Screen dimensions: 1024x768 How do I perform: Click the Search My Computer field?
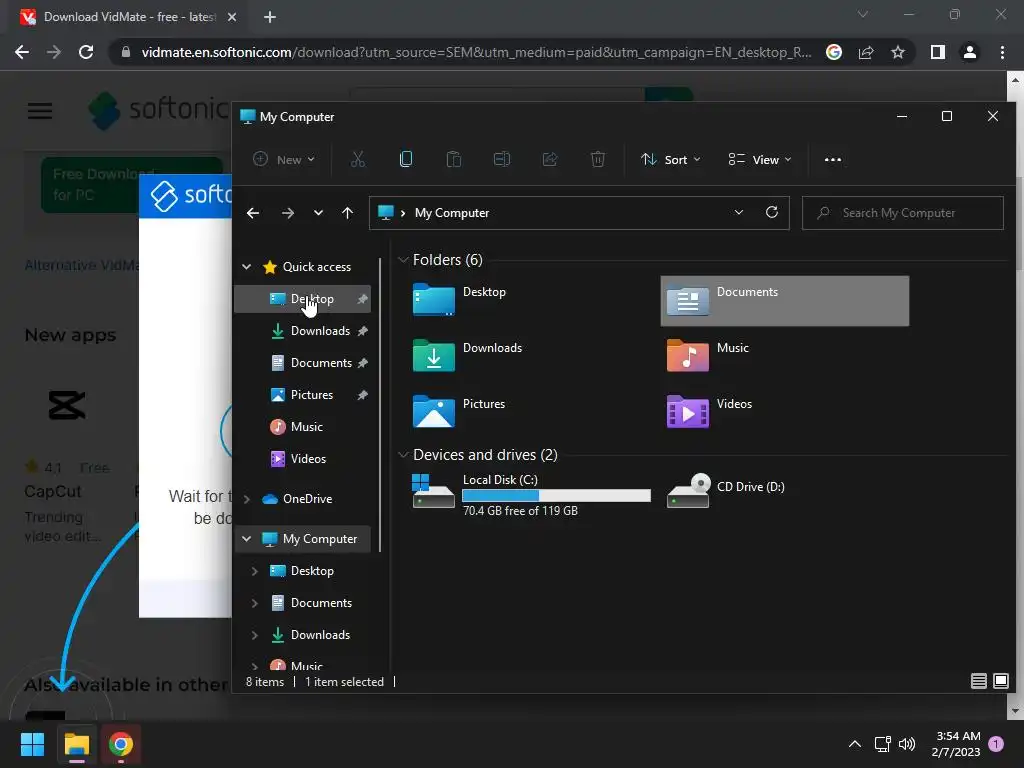tap(903, 213)
